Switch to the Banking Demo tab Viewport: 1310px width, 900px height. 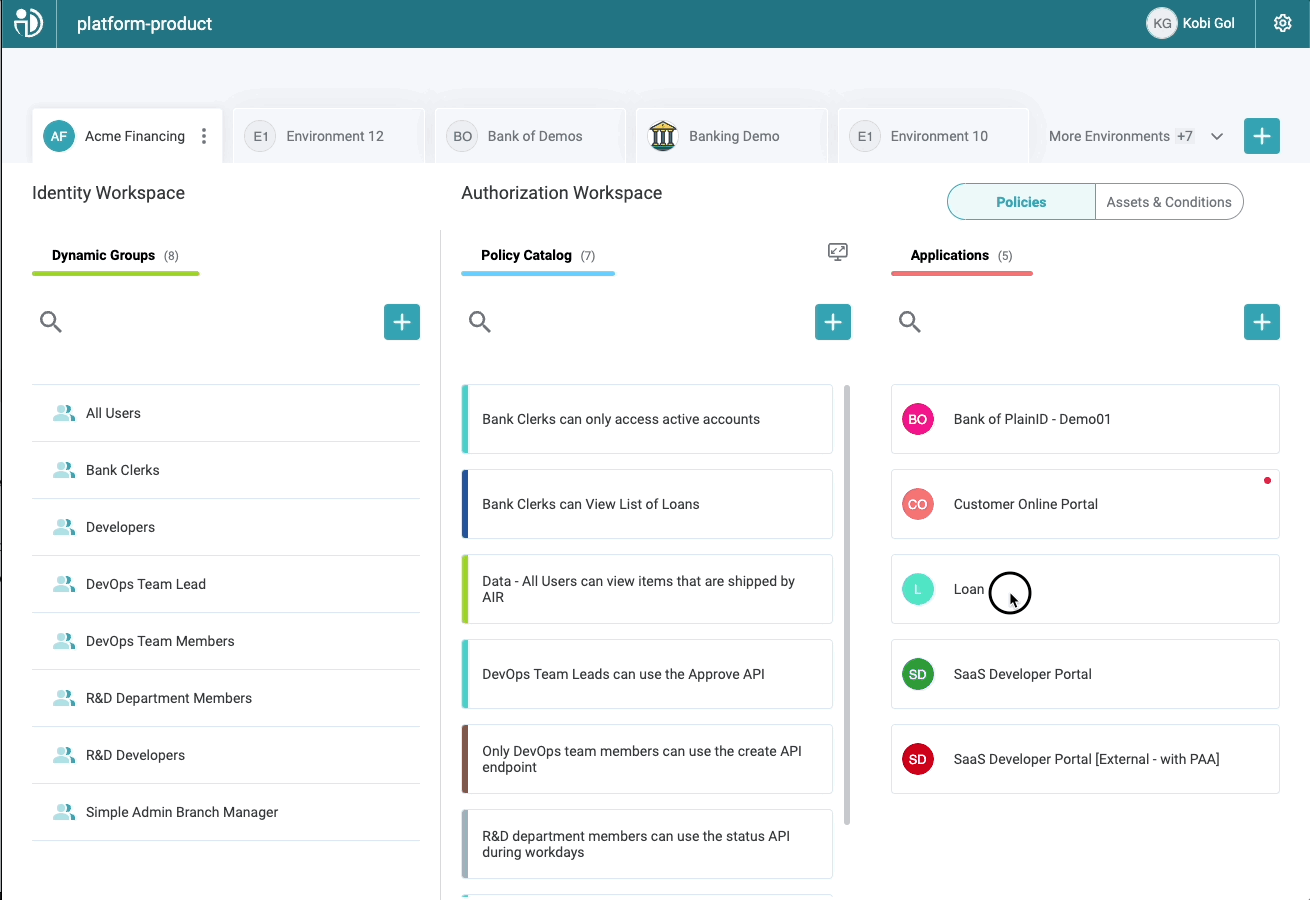tap(732, 136)
